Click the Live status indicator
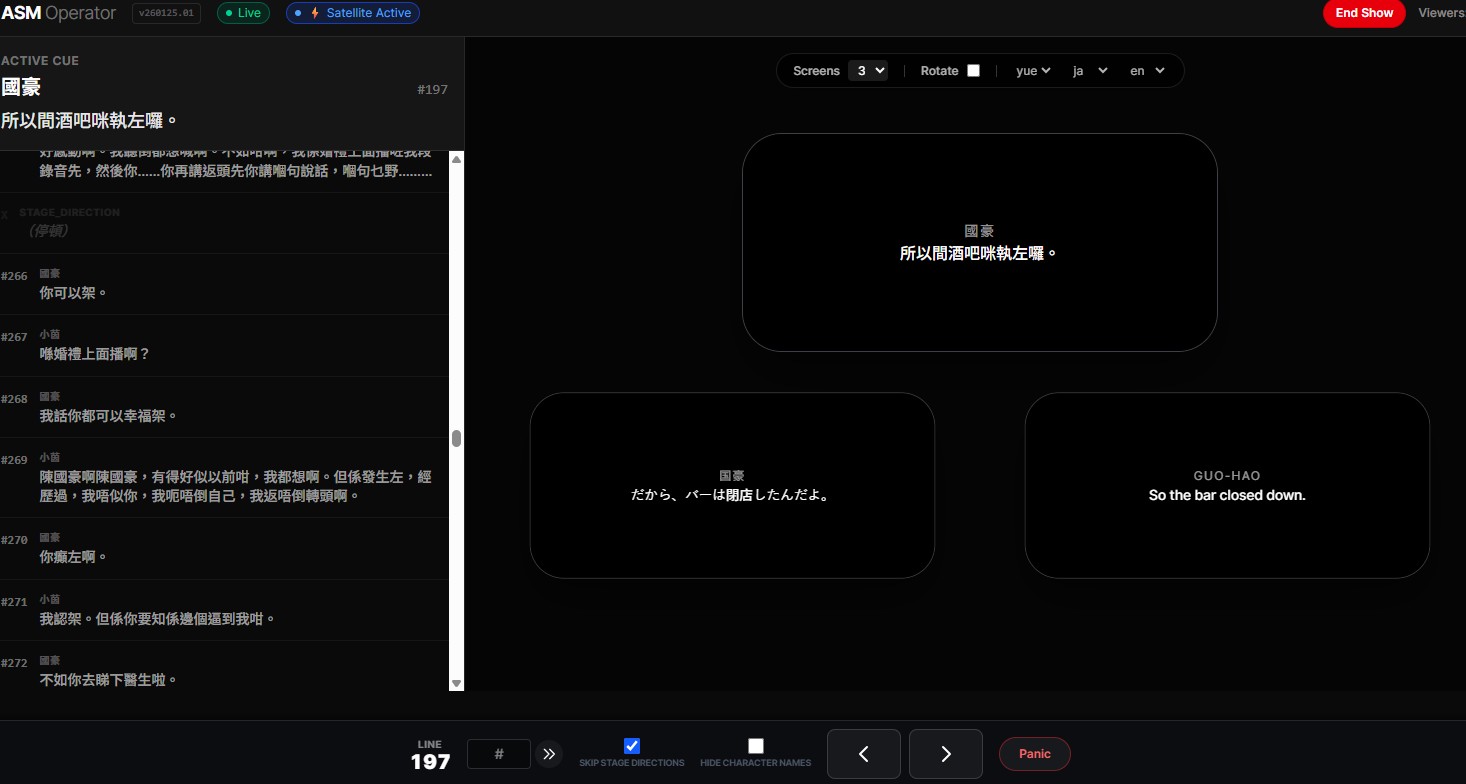The image size is (1466, 784). click(242, 13)
